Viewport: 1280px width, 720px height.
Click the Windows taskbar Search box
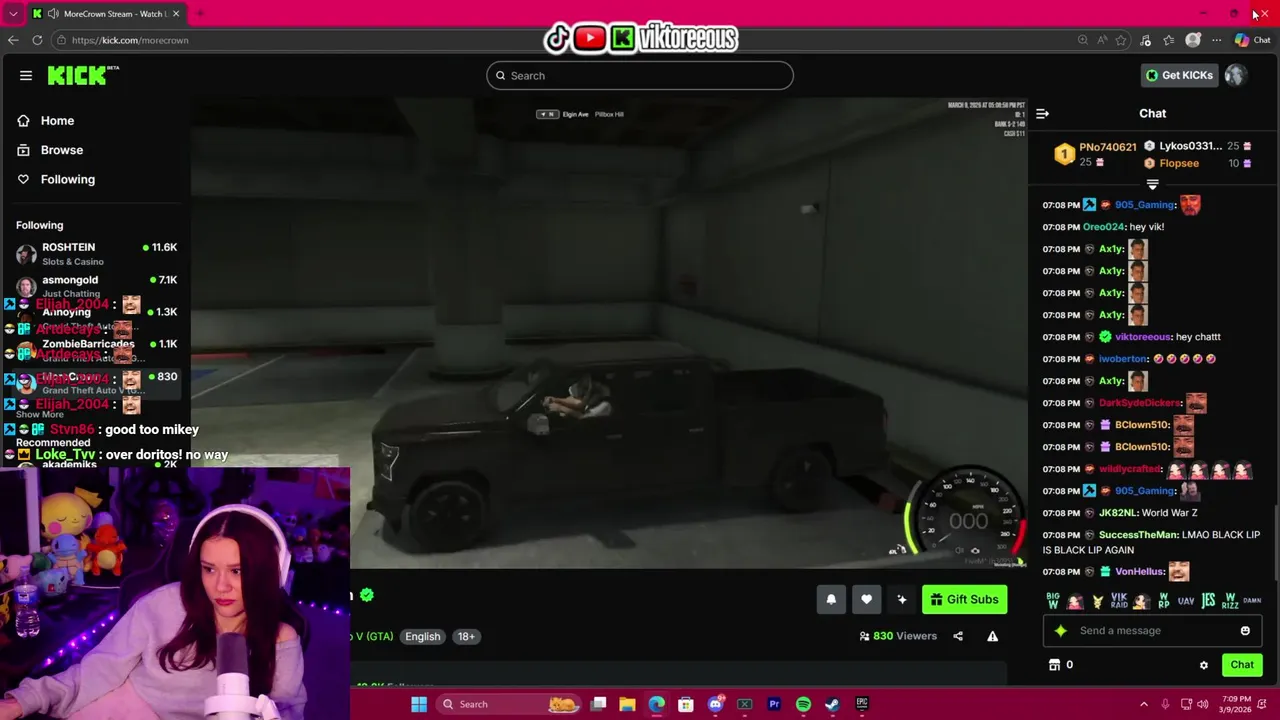point(510,704)
